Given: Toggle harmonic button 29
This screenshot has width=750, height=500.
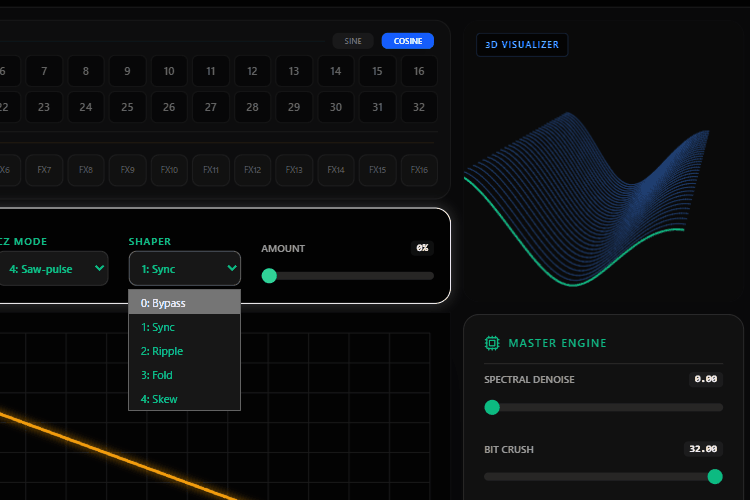Looking at the screenshot, I should [x=294, y=107].
